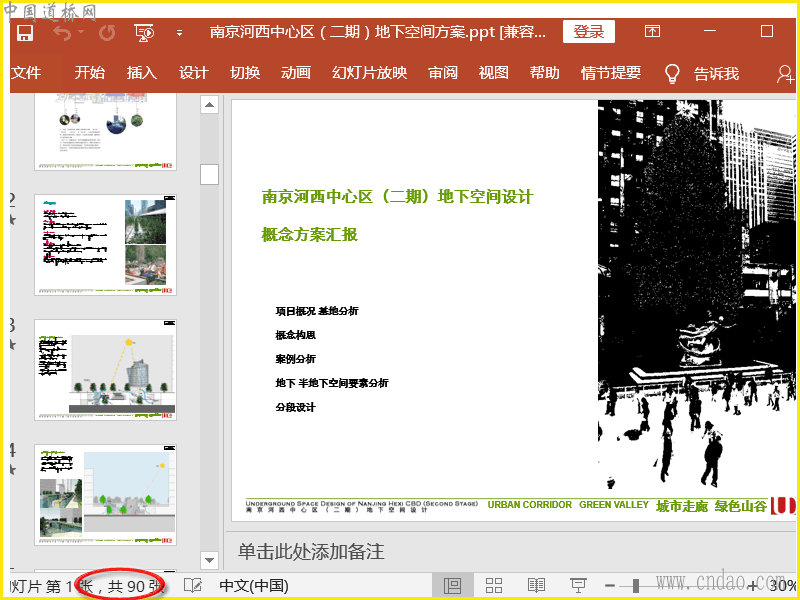800x600 pixels.
Task: Open the 文件 menu
Action: [26, 72]
